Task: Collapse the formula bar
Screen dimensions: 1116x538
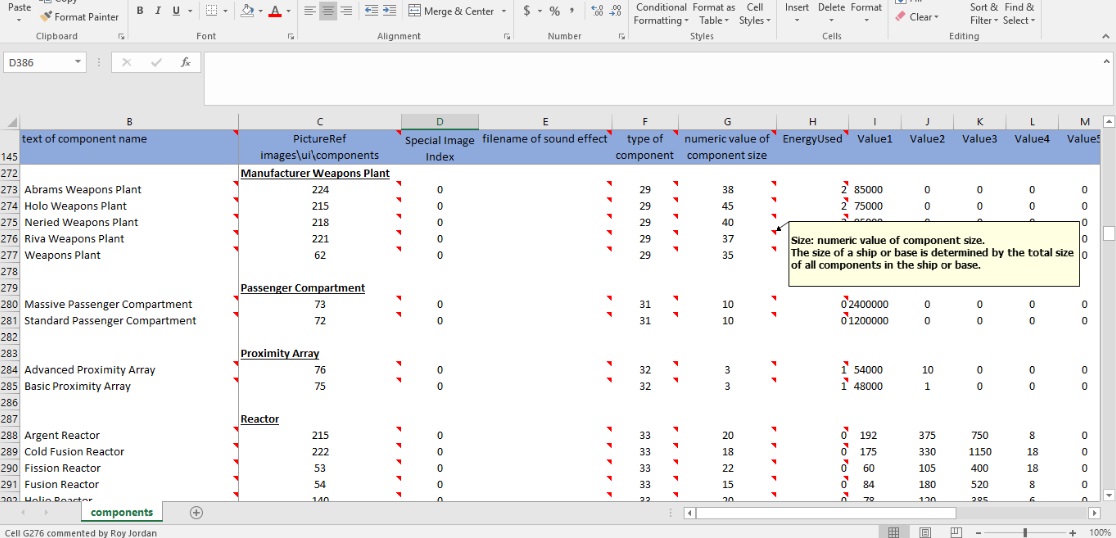Action: pyautogui.click(x=1105, y=63)
